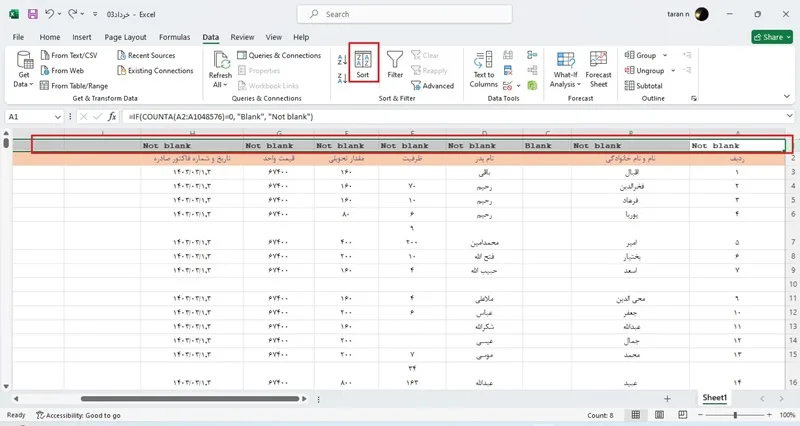
Task: Open the Group dropdown arrow
Action: [665, 55]
